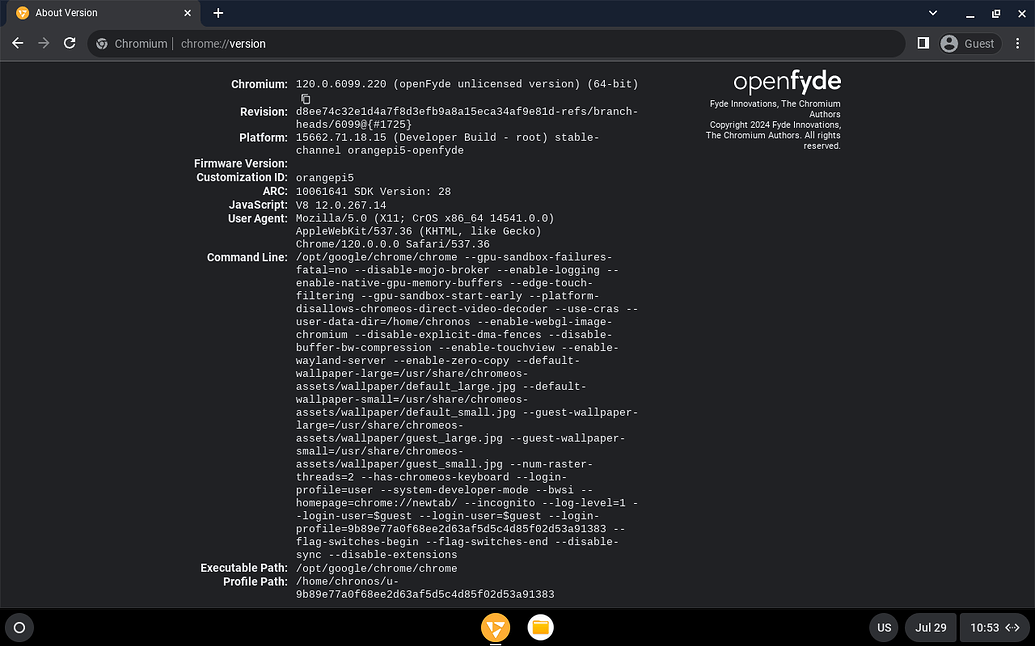Select the Jul 29 date in the status bar
The image size is (1035, 646).
(930, 627)
